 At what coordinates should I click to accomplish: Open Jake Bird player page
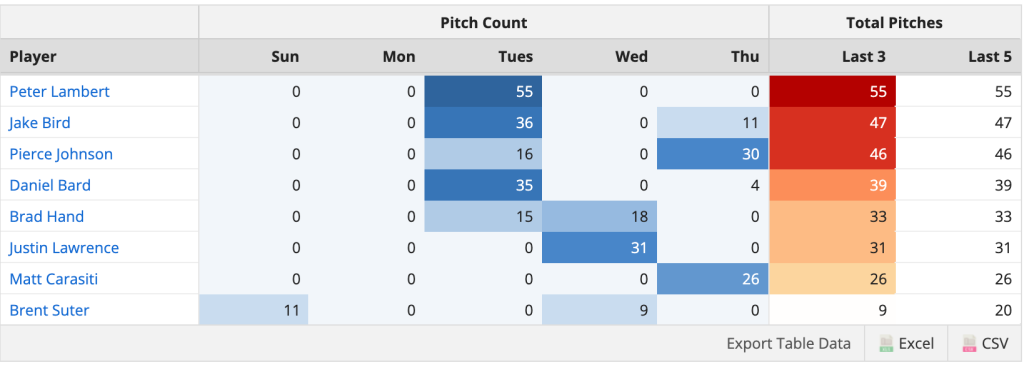click(x=40, y=123)
